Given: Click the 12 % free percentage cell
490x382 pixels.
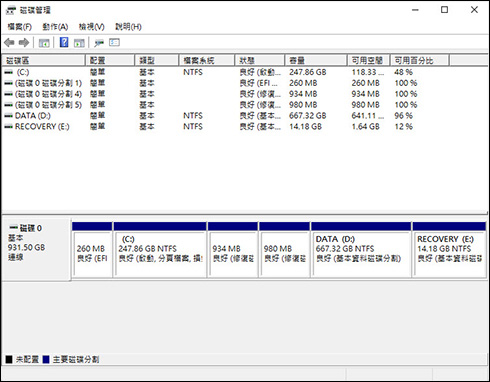Looking at the screenshot, I should coord(404,127).
